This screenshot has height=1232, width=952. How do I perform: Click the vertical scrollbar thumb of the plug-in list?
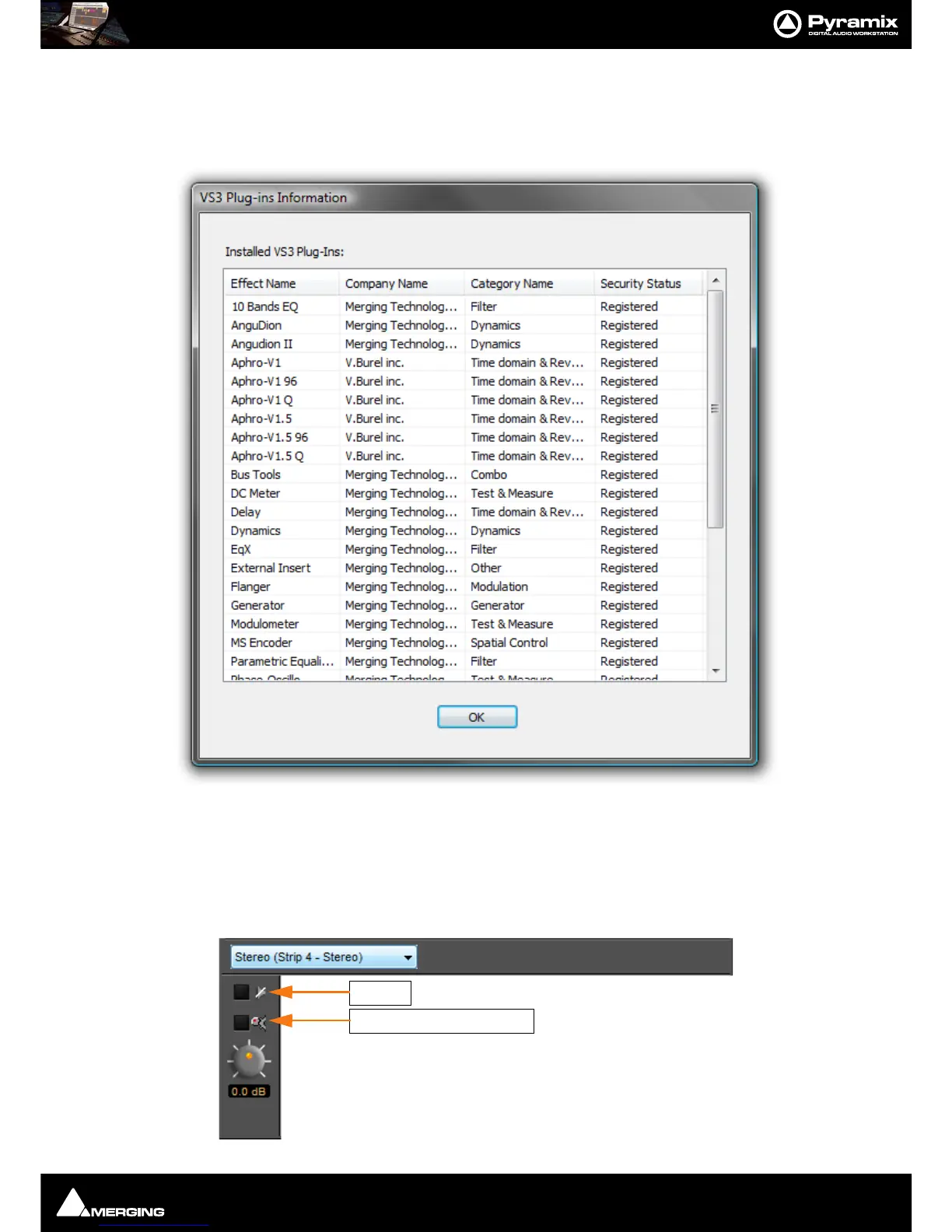(x=716, y=409)
